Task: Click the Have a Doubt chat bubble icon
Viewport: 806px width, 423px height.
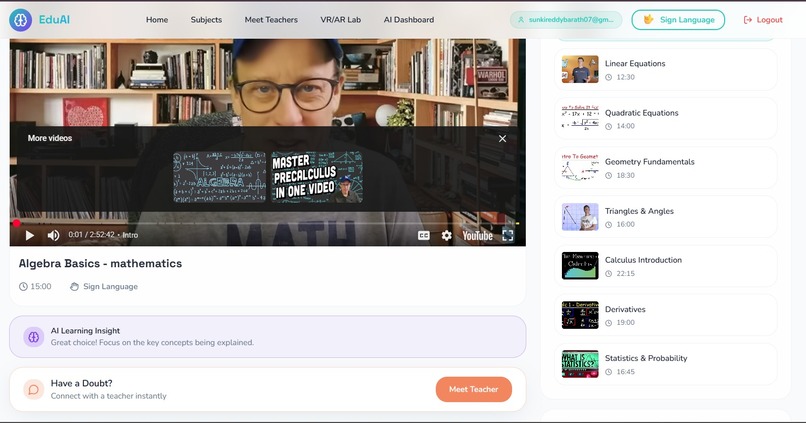Action: [33, 390]
